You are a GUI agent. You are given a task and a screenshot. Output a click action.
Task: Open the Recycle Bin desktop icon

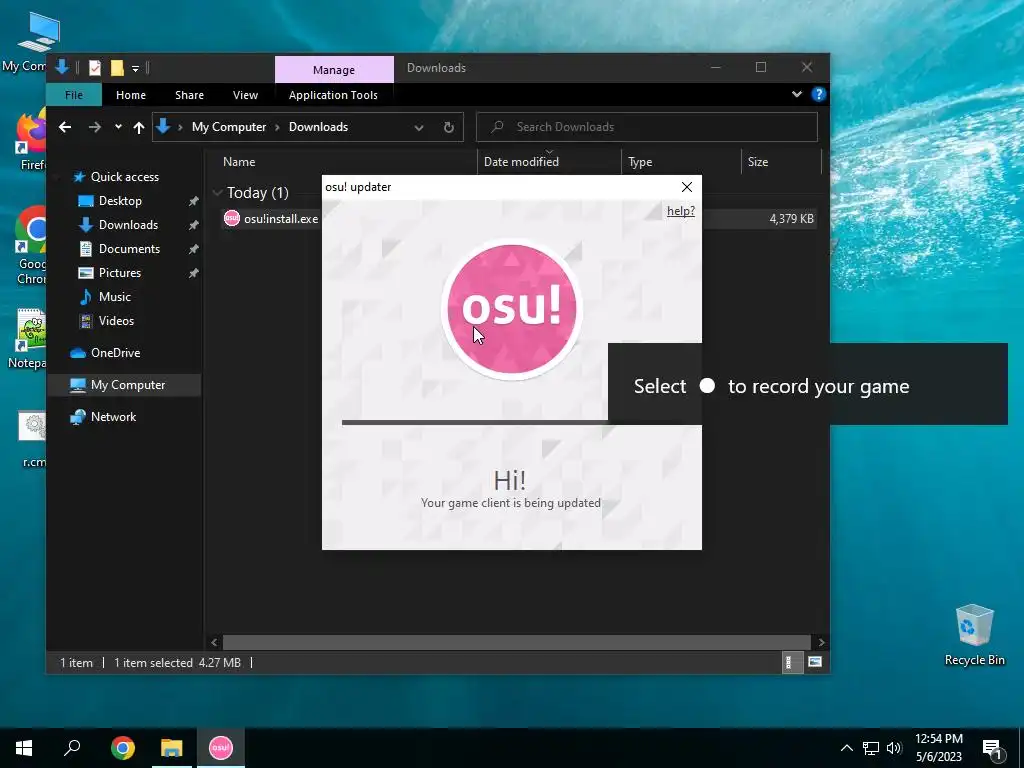[974, 635]
